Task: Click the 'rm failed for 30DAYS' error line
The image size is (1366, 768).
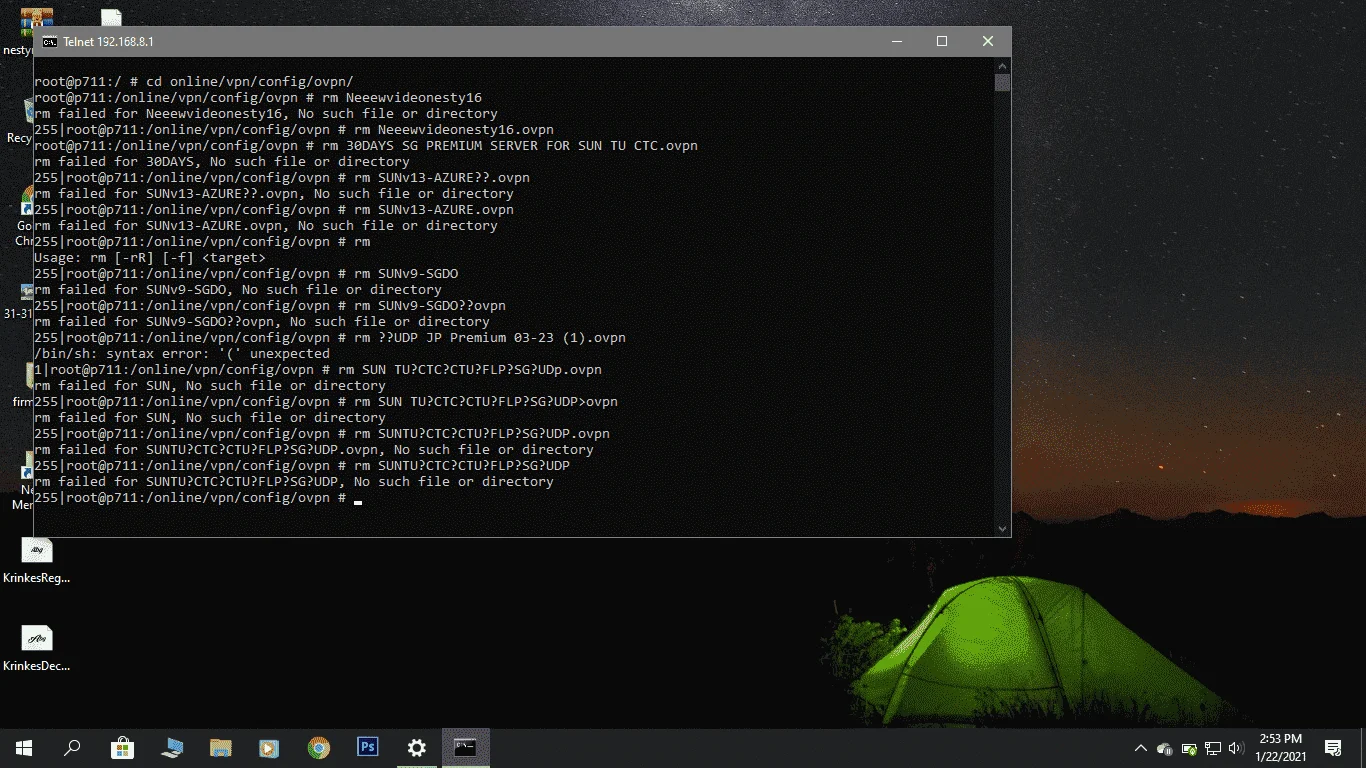Action: 222,161
